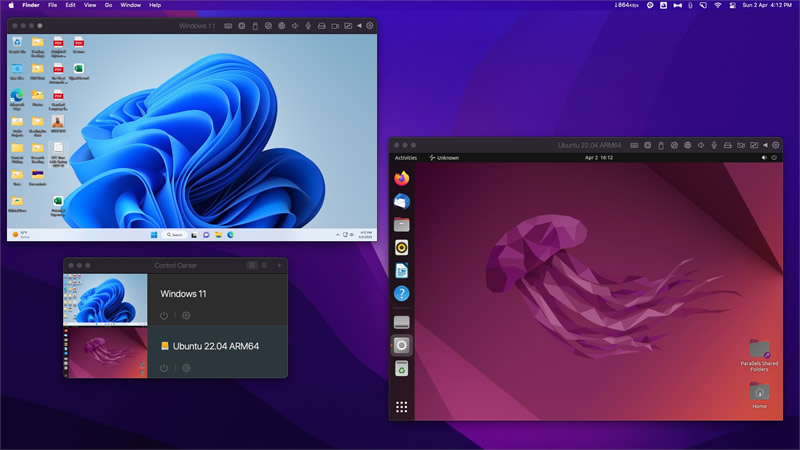
Task: Open Help icon in the Ubuntu dock
Action: tap(402, 293)
